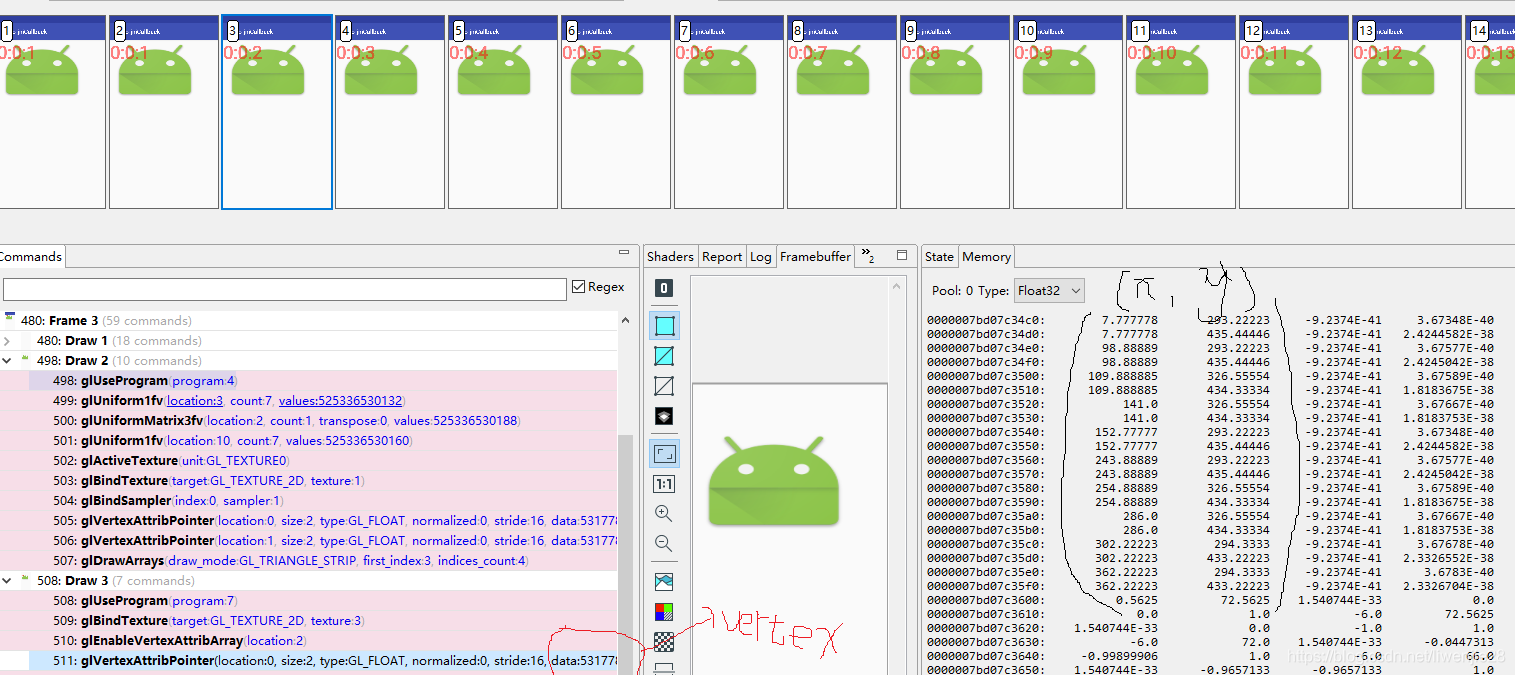Select the 500 glUniformMatrix3fv command
This screenshot has width=1515, height=675.
308,421
